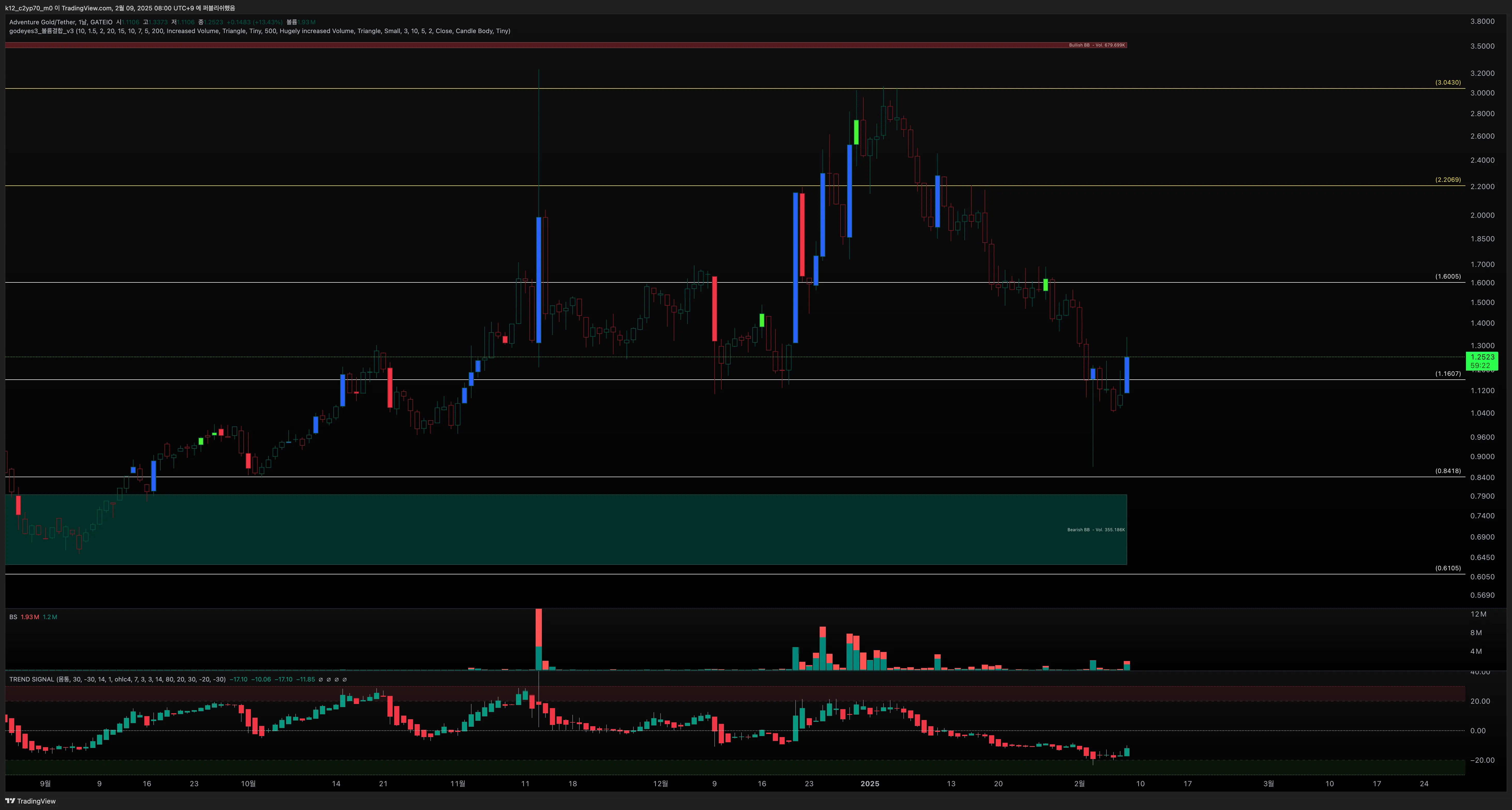
Task: Click the 10월 date axis label
Action: 248,784
